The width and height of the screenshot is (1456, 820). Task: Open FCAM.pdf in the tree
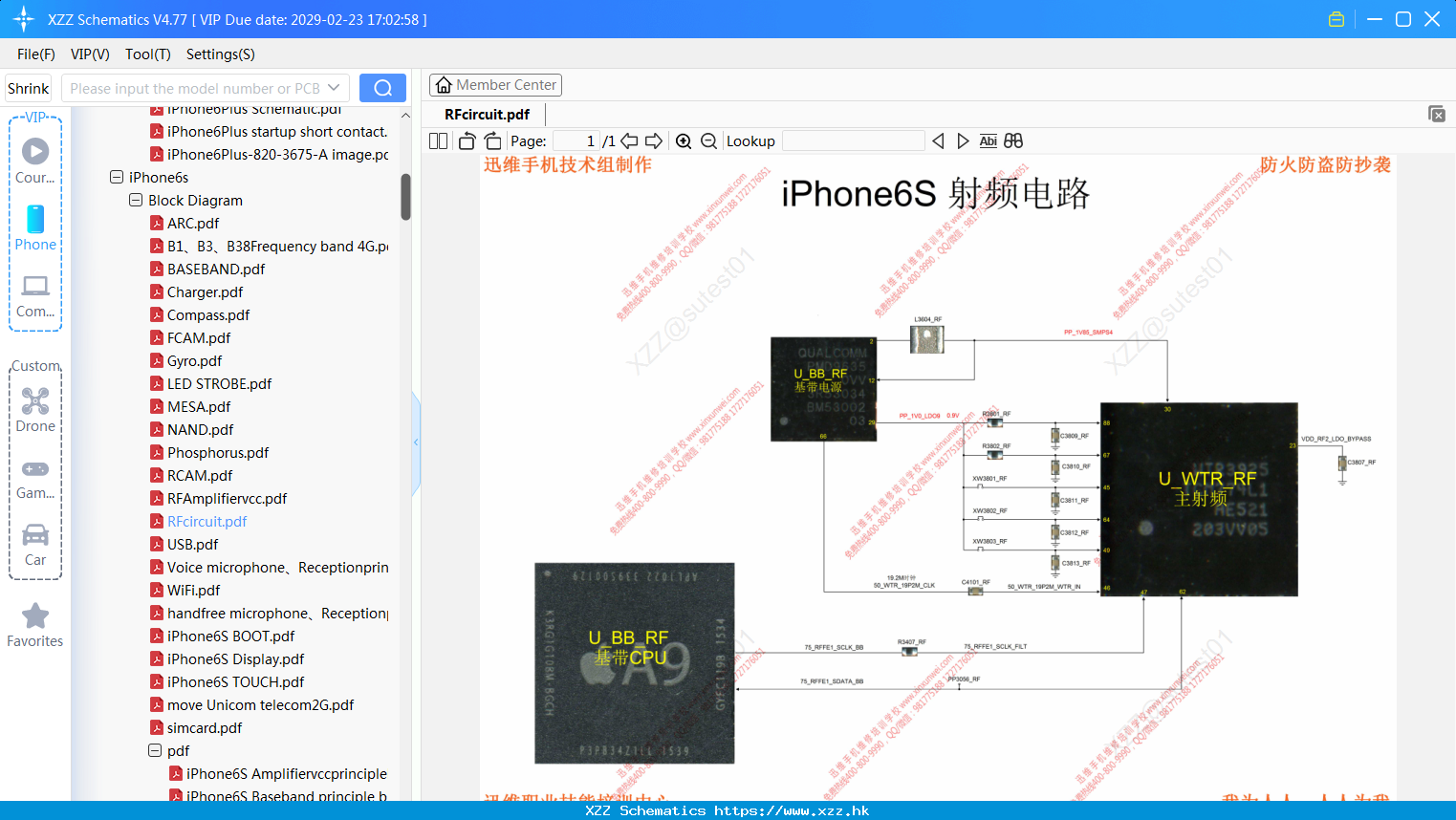[x=199, y=337]
